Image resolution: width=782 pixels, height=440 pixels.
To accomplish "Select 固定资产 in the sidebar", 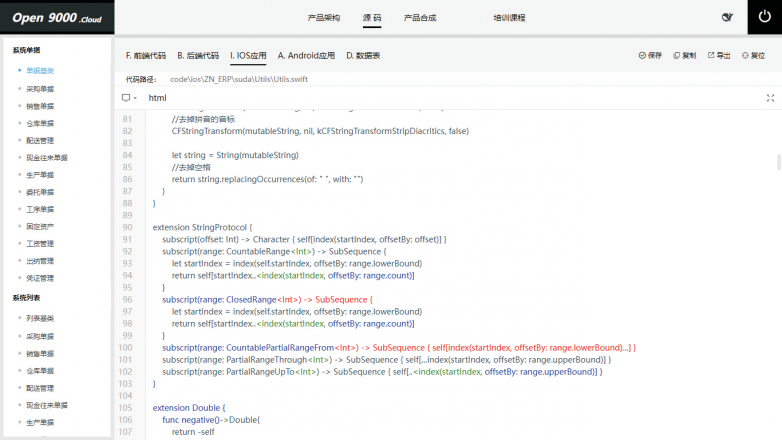I will tap(40, 226).
